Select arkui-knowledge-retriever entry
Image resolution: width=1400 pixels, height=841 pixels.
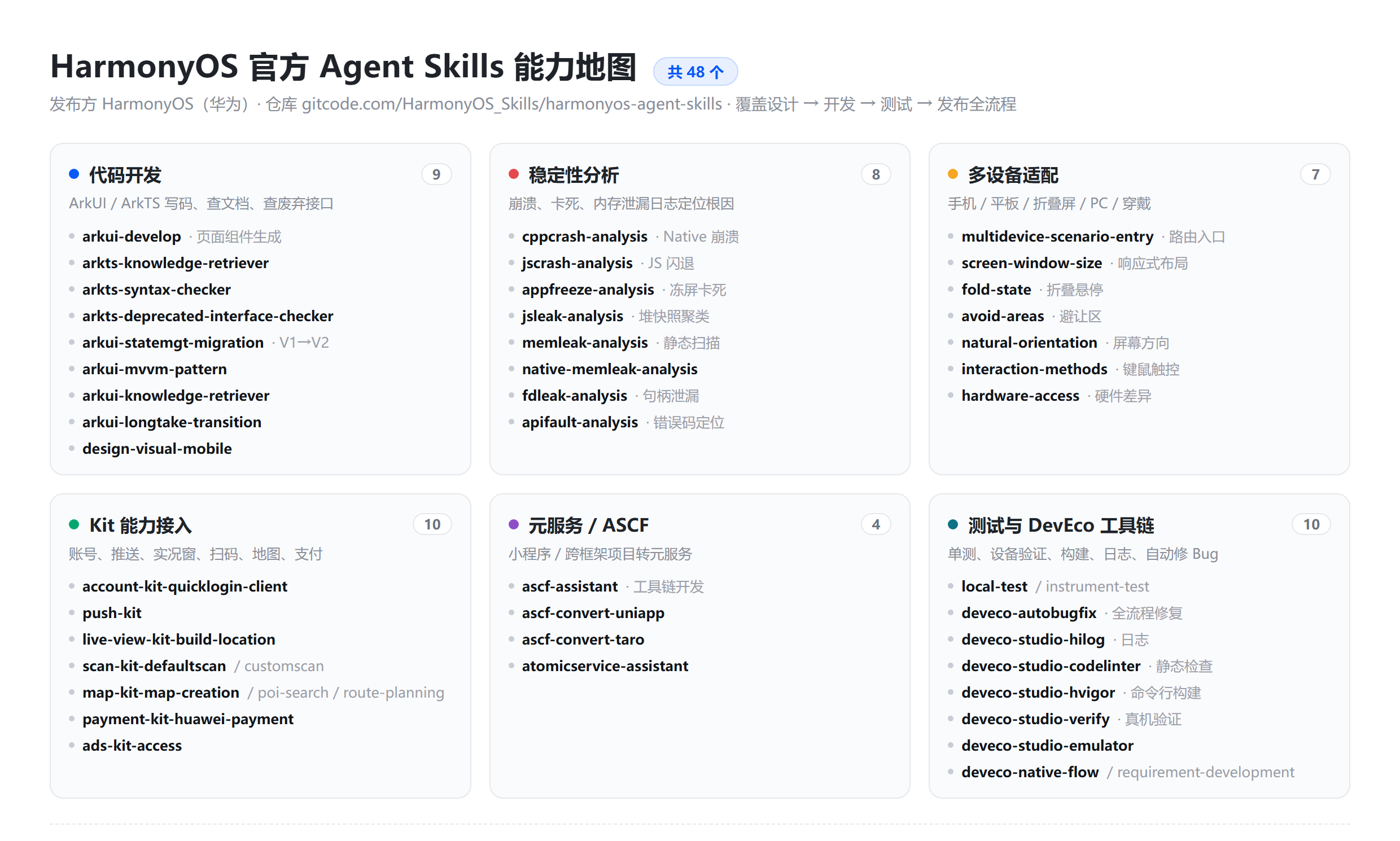point(176,396)
